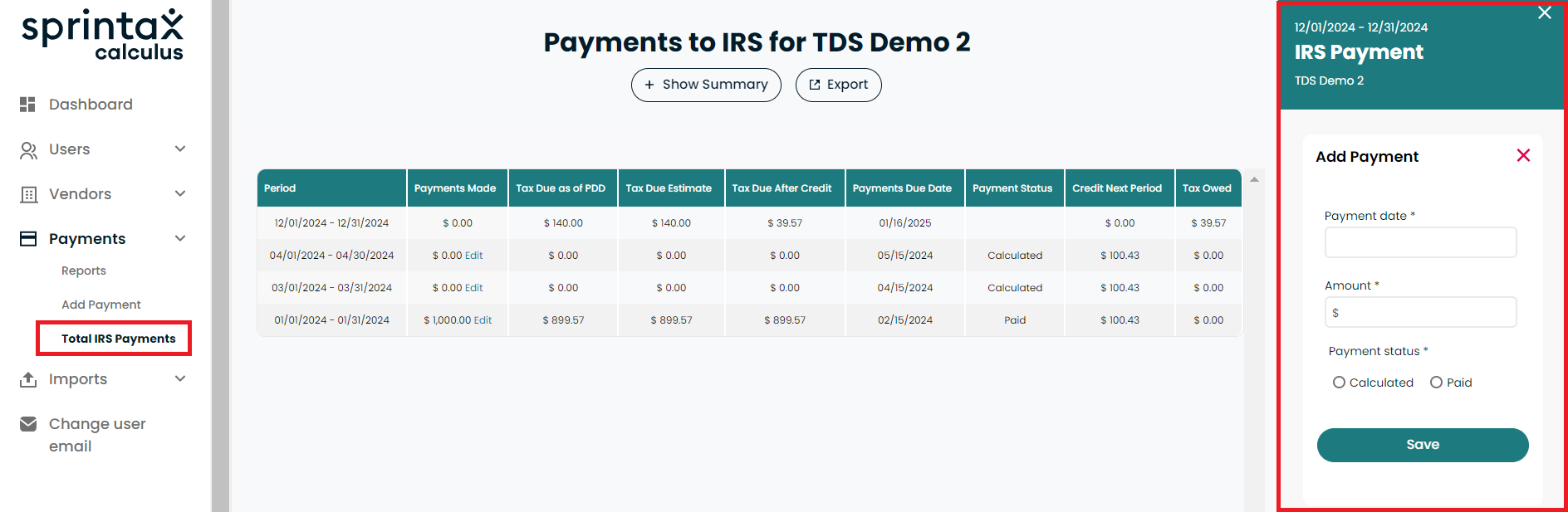The width and height of the screenshot is (1568, 512).
Task: Expand the Imports menu chevron
Action: pos(180,378)
